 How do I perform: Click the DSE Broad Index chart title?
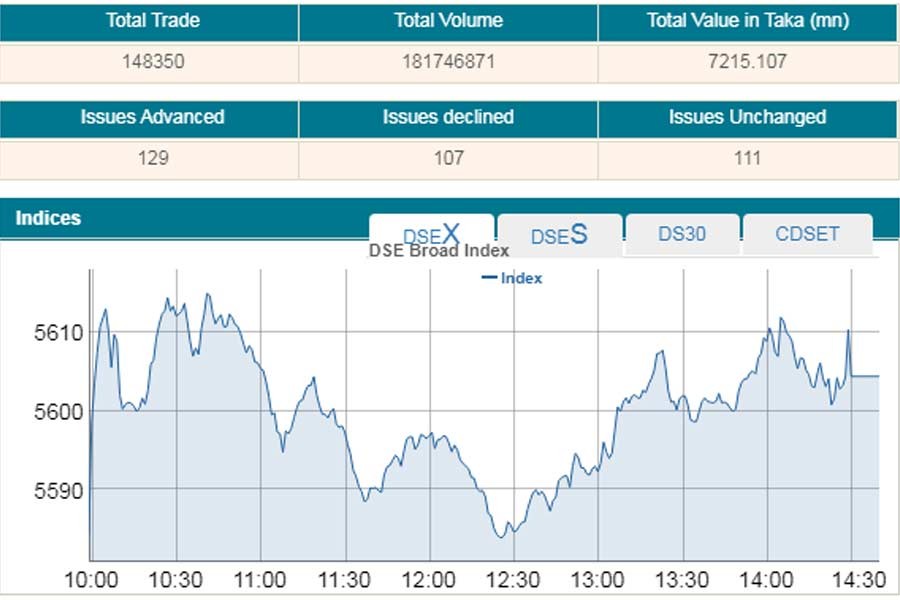(x=439, y=251)
